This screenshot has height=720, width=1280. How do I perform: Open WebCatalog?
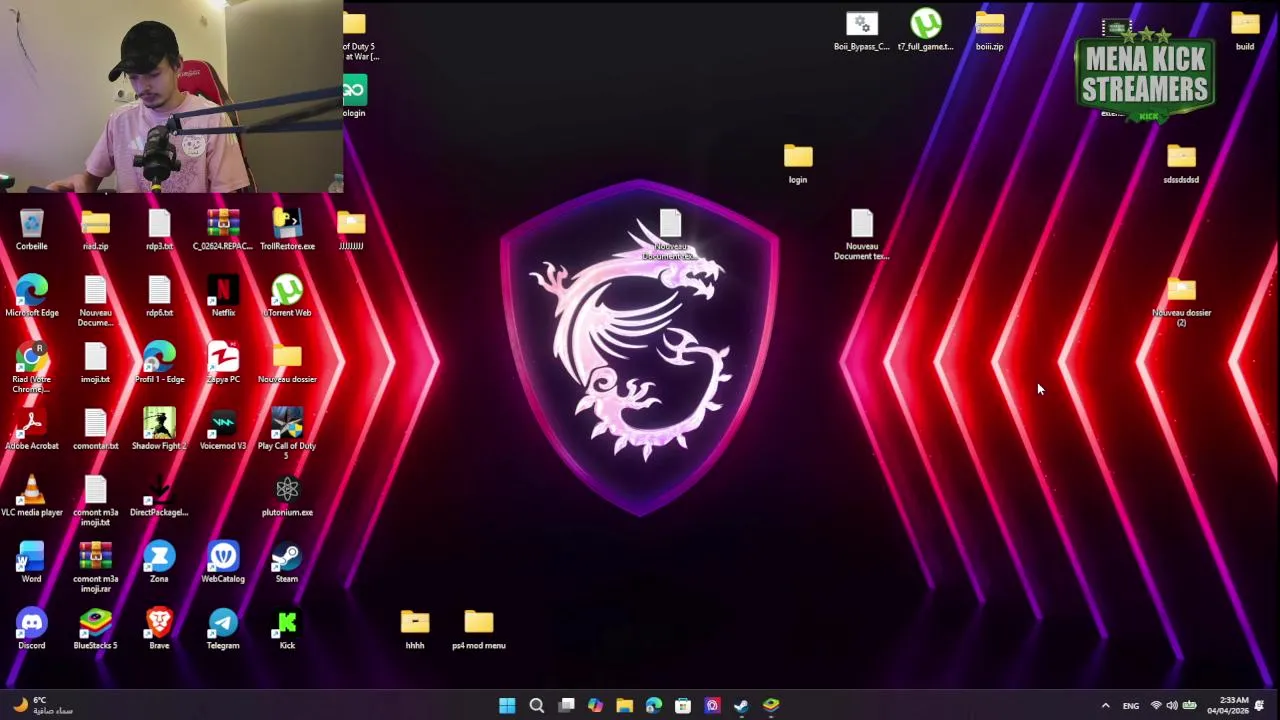pyautogui.click(x=223, y=562)
